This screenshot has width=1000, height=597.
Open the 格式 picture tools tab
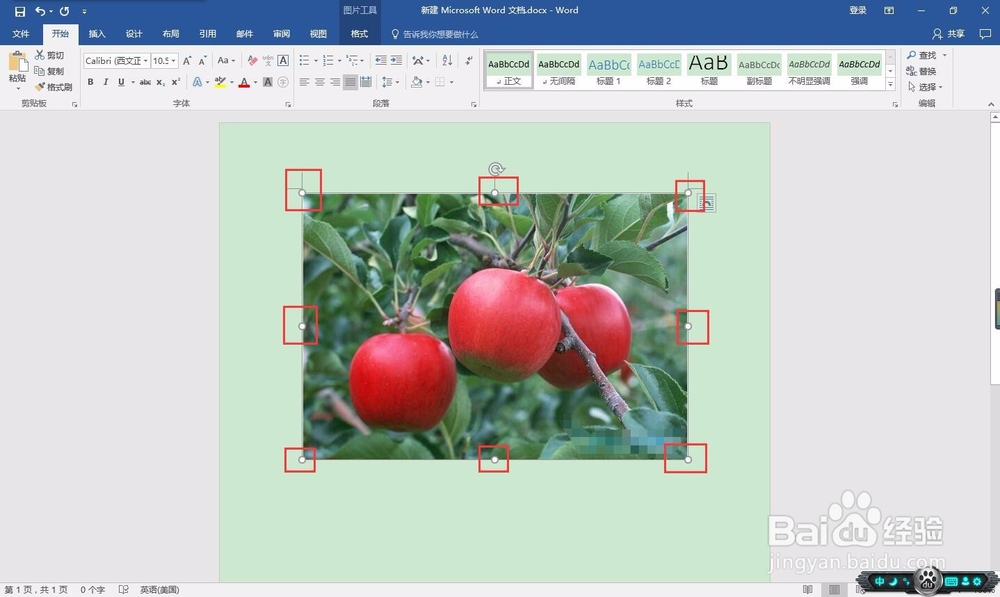pyautogui.click(x=359, y=34)
